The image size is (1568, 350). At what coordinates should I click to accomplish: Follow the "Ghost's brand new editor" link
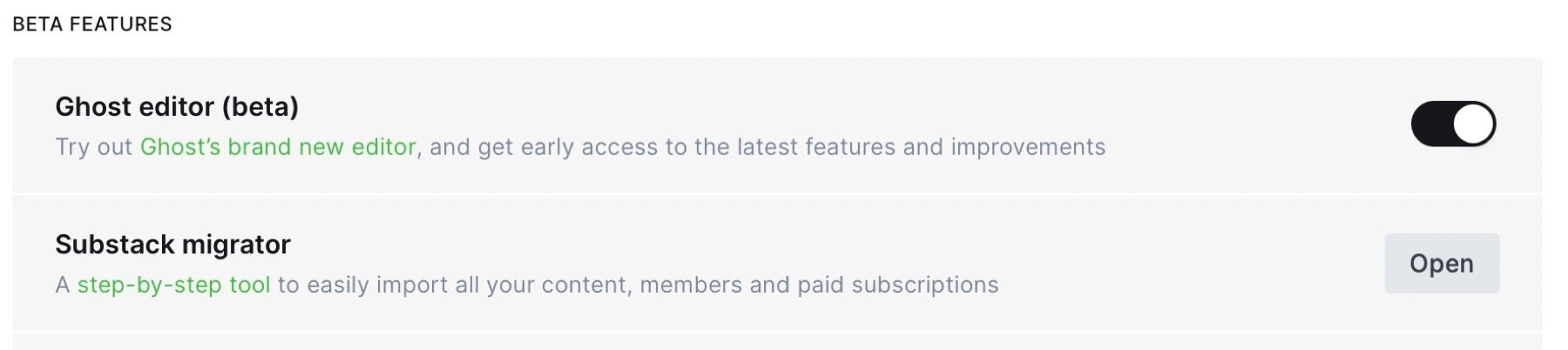pos(278,147)
